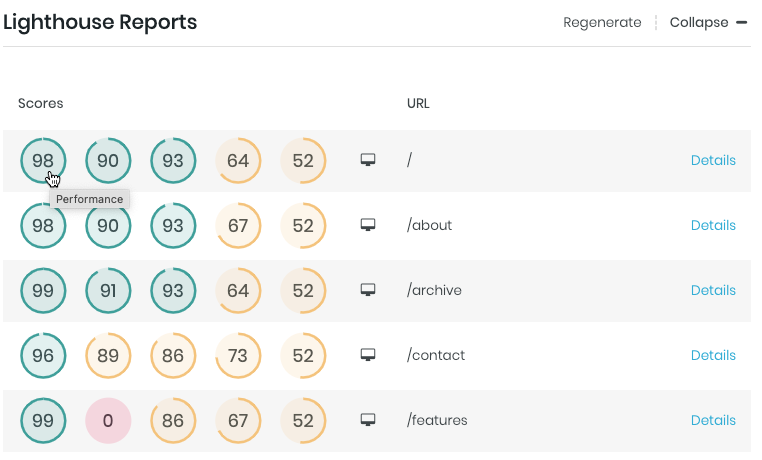
Task: Click the minus icon beside Collapse
Action: pos(742,22)
